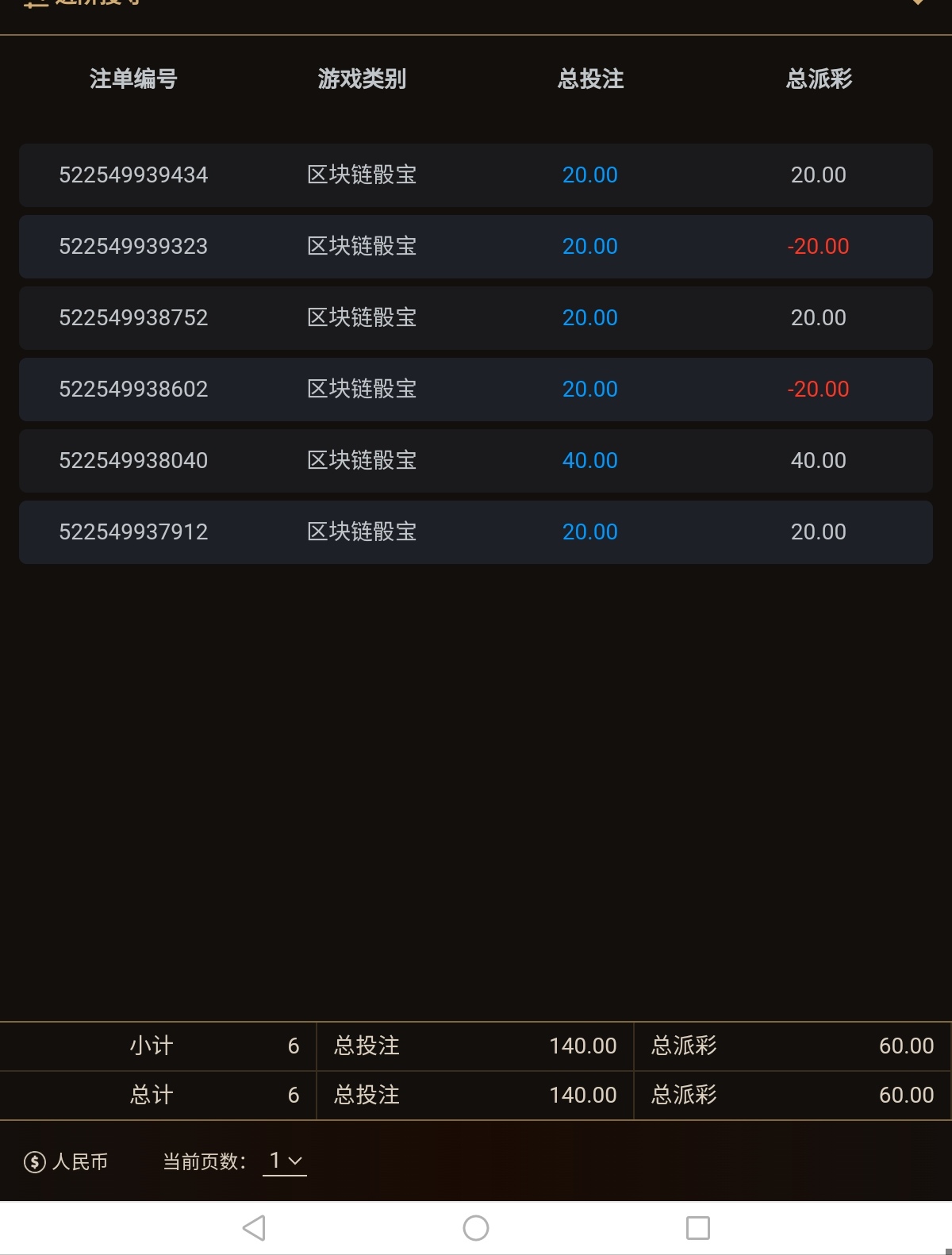Tap the Android back navigation button
The image size is (952, 1255).
254,1228
